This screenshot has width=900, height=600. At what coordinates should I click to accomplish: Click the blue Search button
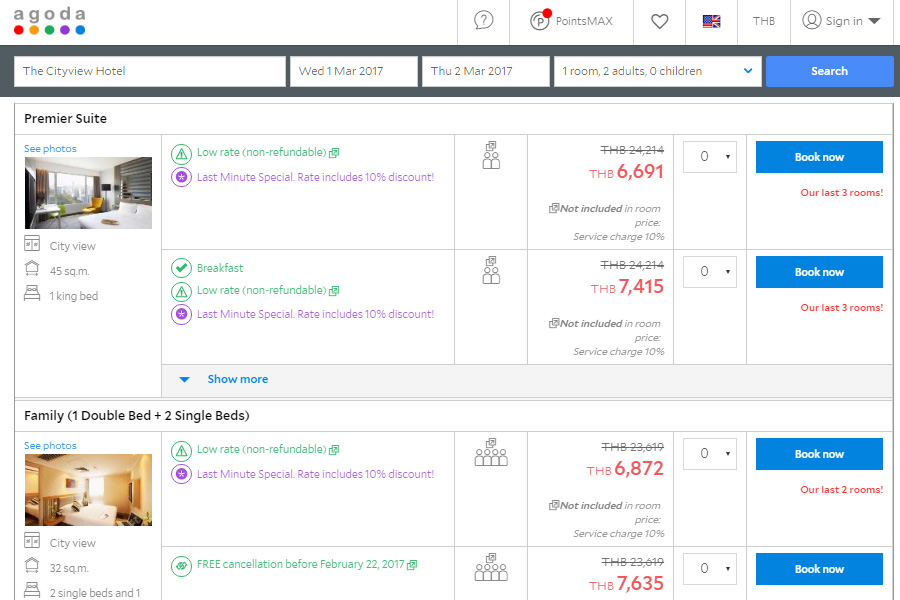(829, 71)
